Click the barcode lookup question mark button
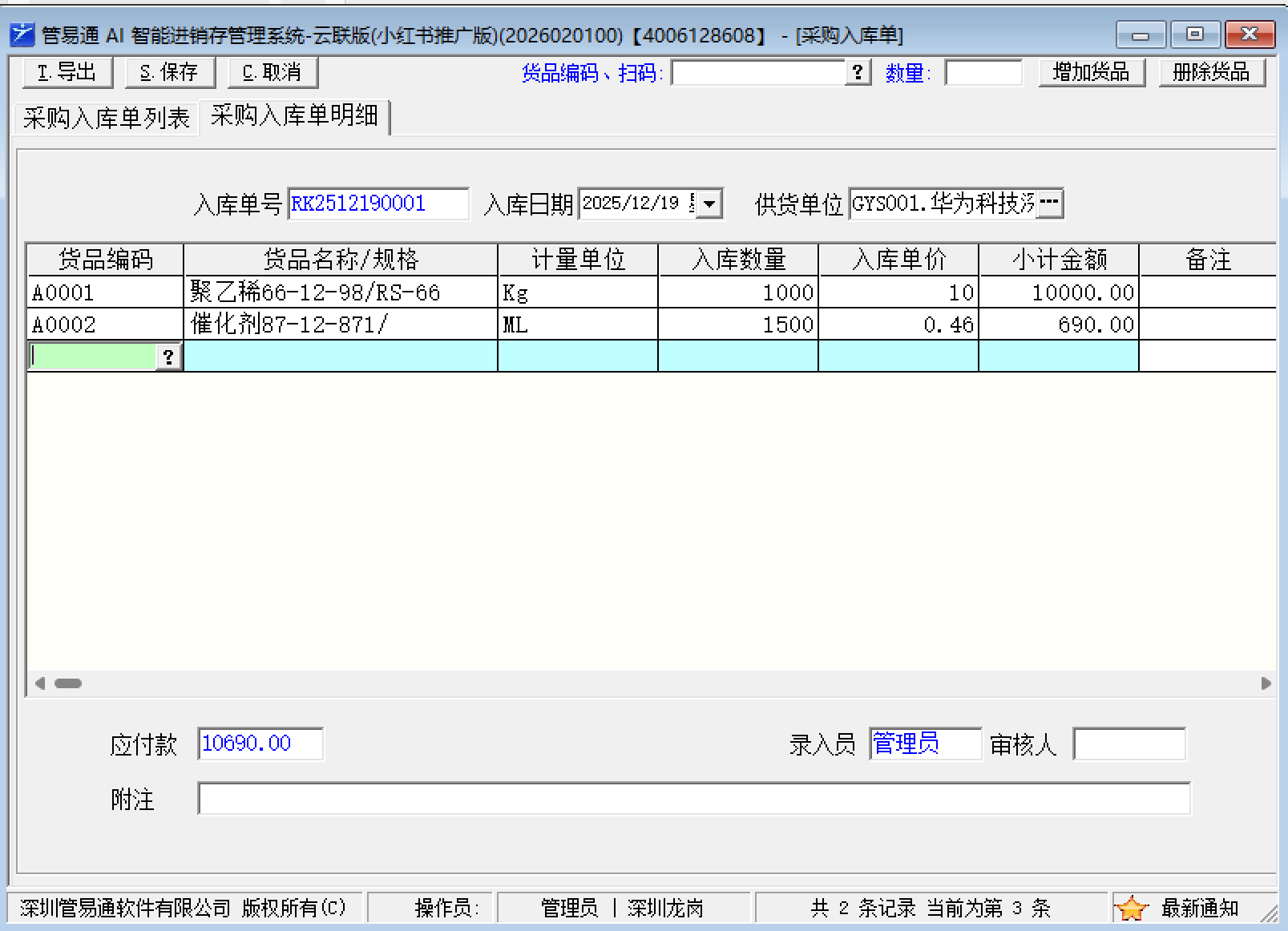The width and height of the screenshot is (1288, 931). click(x=858, y=72)
